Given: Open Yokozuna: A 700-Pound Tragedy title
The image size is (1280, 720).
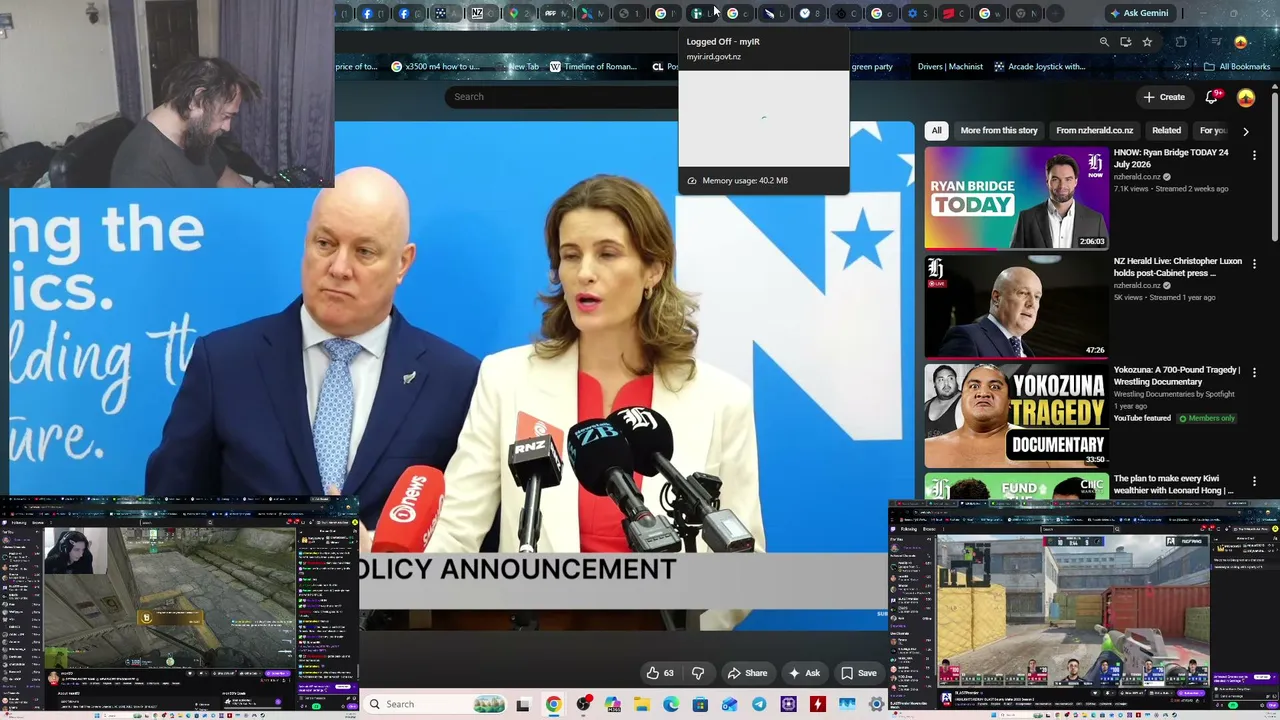Looking at the screenshot, I should tap(1177, 376).
